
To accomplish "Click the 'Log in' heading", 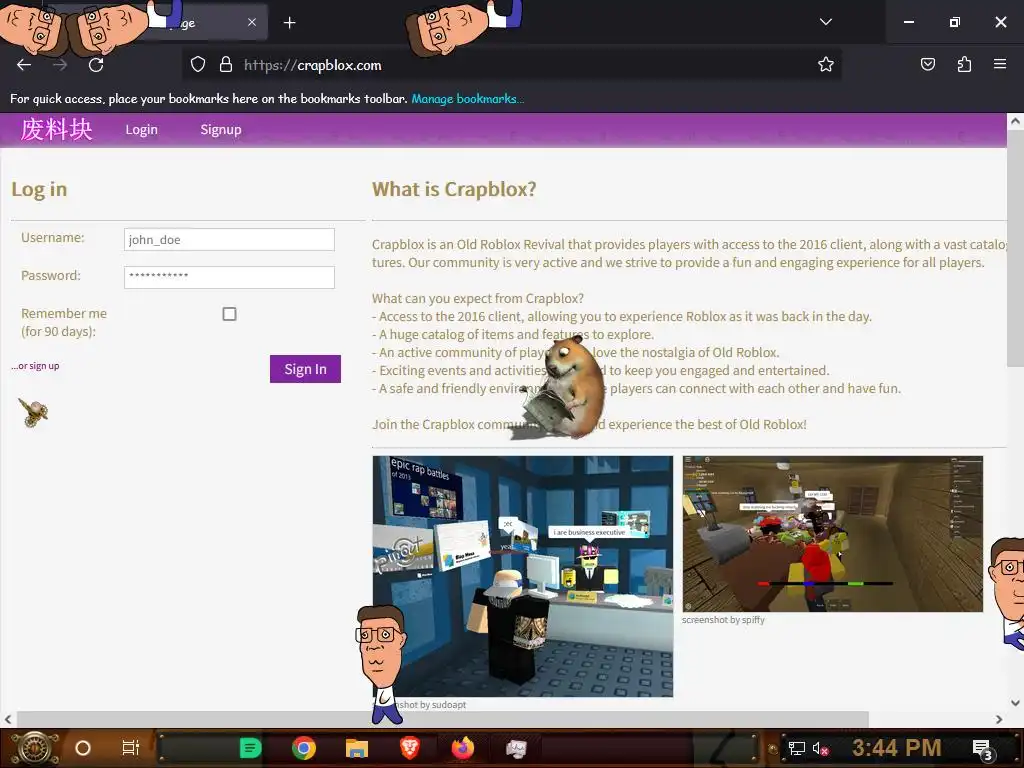I will point(39,189).
